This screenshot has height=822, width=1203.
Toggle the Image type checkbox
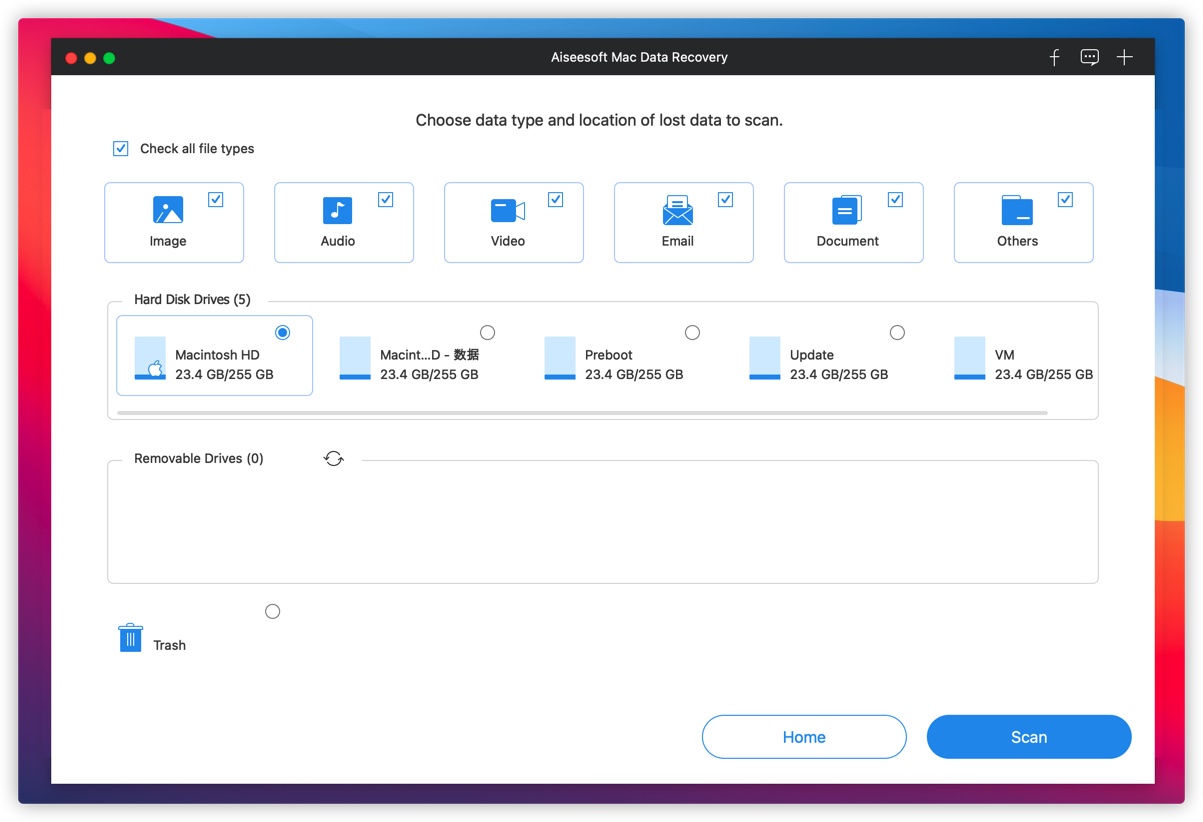pyautogui.click(x=216, y=200)
